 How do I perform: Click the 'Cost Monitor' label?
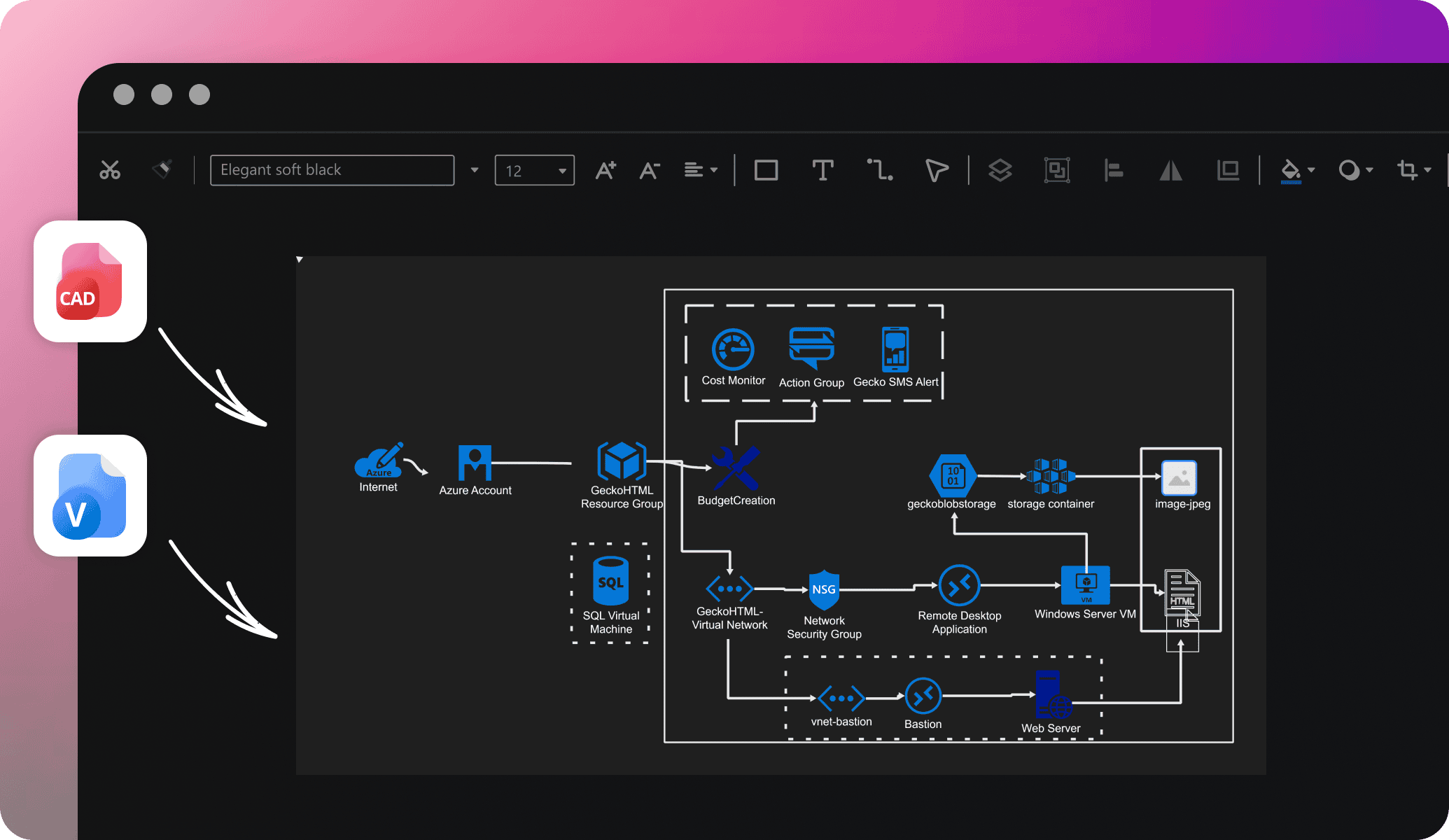tap(733, 381)
